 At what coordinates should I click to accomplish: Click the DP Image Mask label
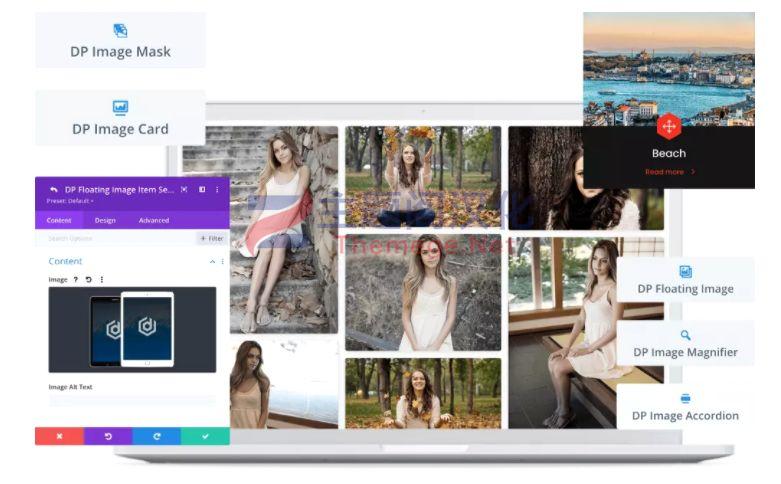click(120, 52)
